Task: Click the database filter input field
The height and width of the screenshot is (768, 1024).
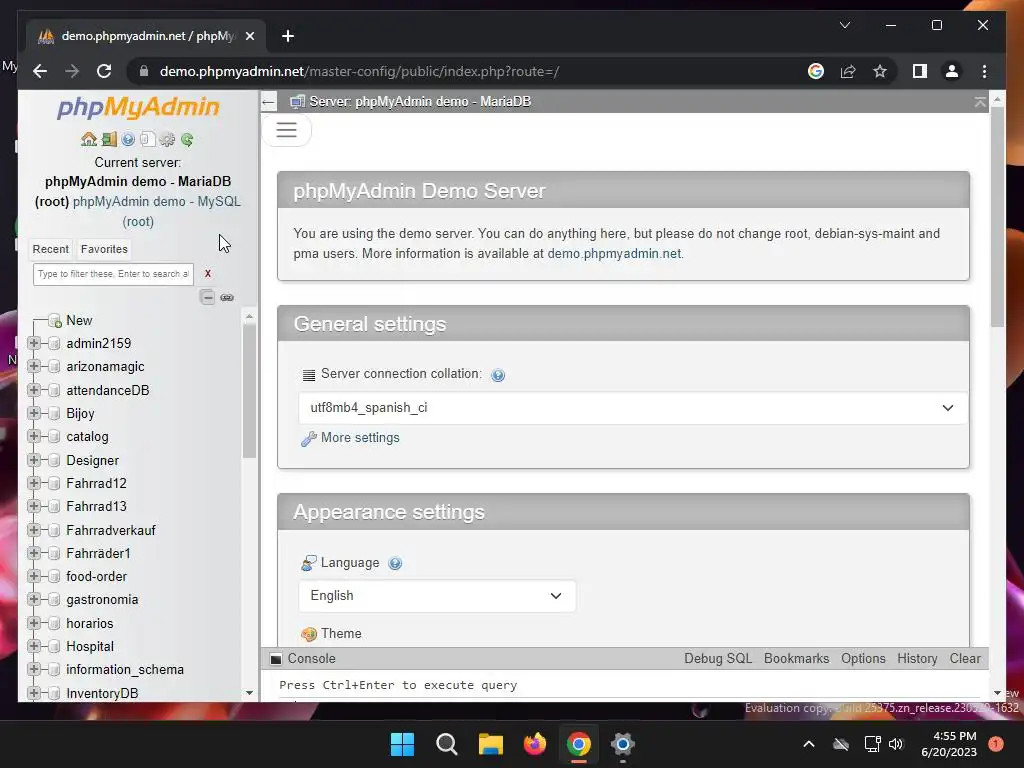Action: (113, 274)
